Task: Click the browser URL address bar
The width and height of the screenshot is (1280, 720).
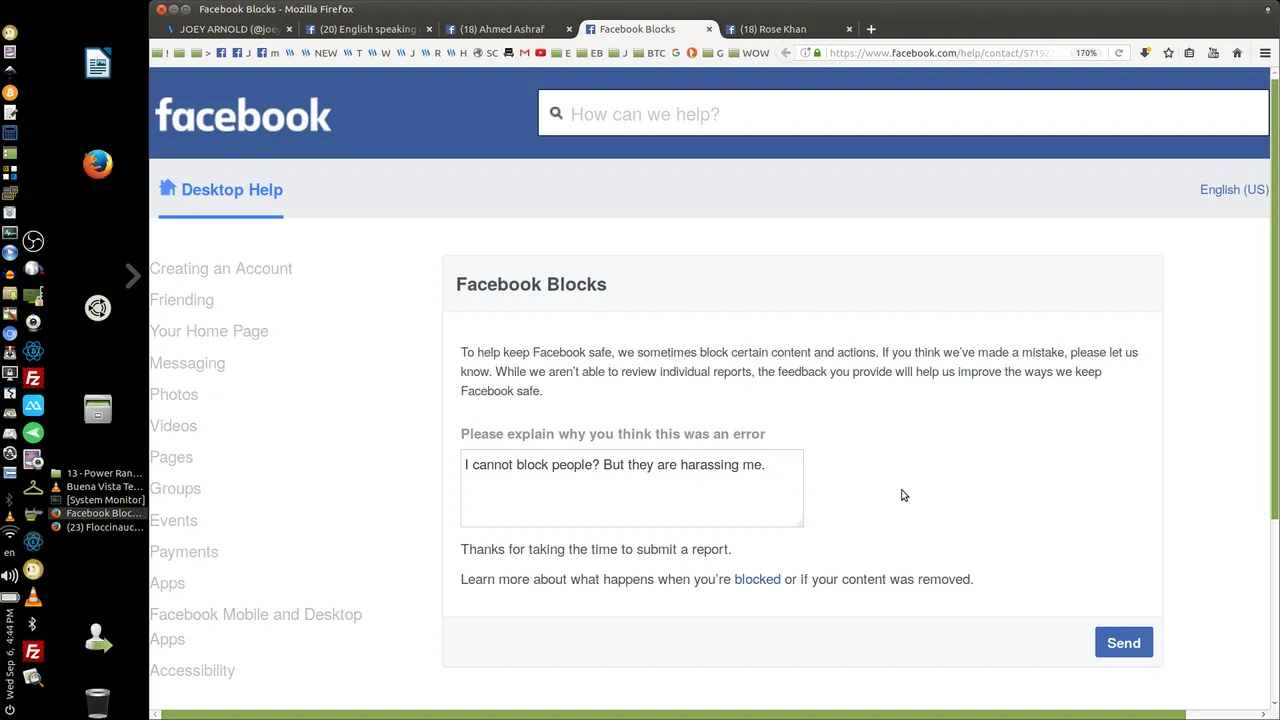Action: [940, 53]
